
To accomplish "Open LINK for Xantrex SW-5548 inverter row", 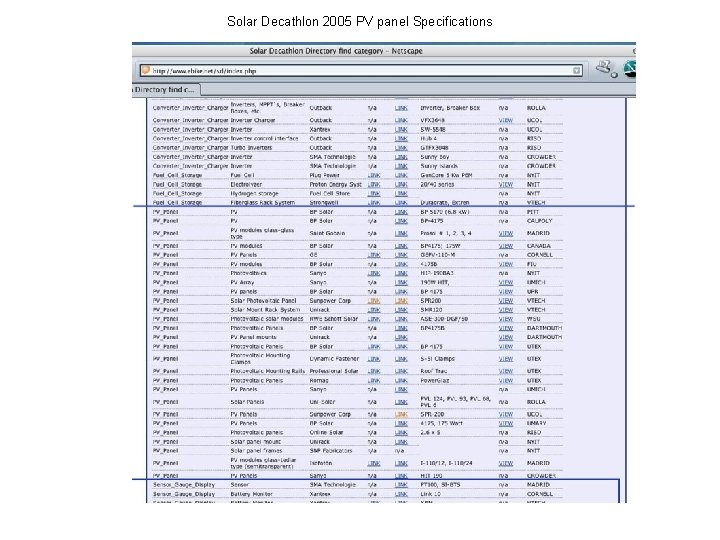I will pos(401,129).
